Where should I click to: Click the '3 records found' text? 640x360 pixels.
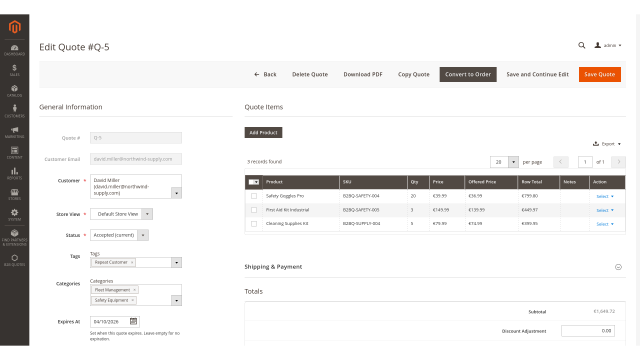[x=264, y=162]
